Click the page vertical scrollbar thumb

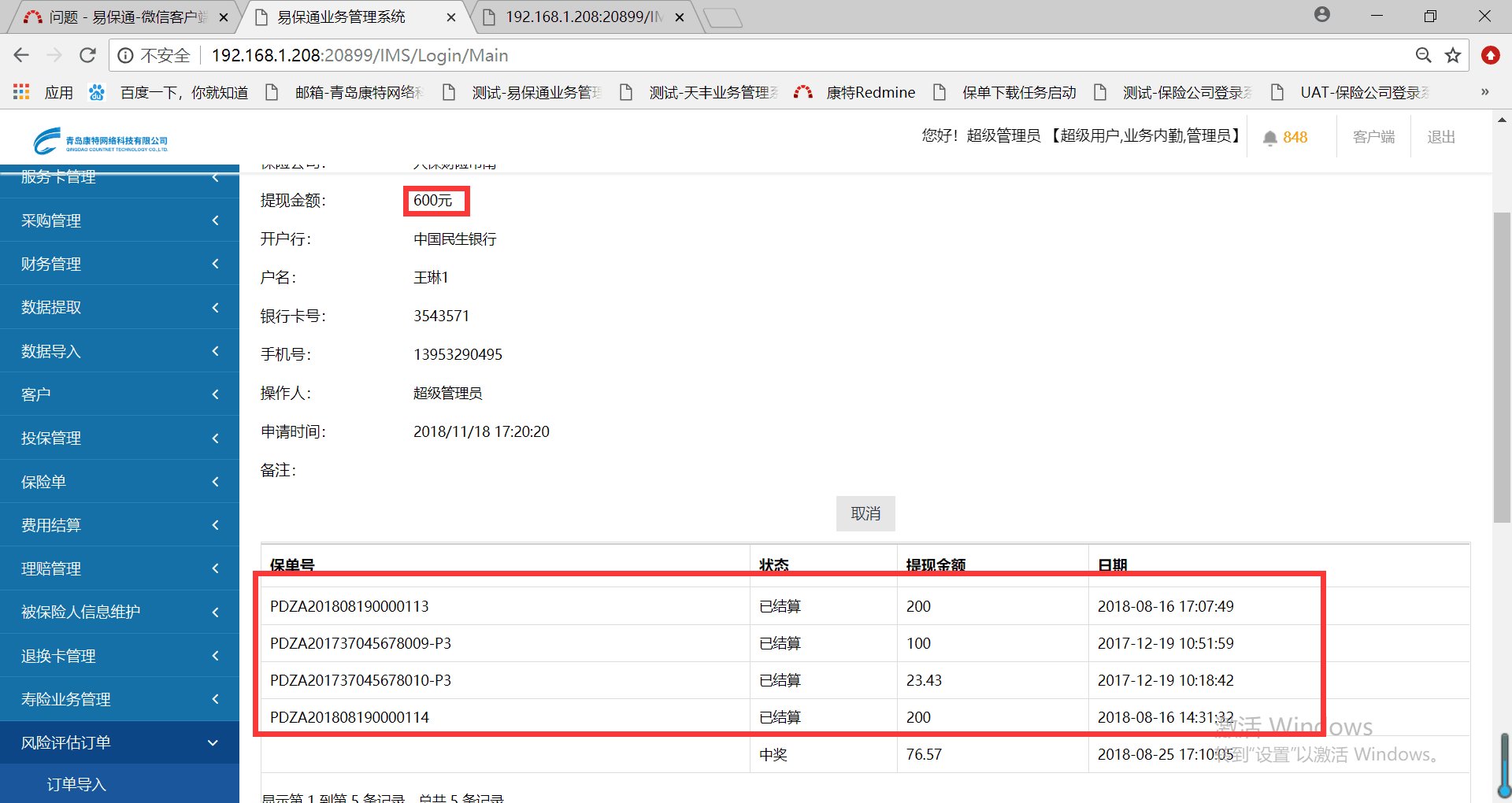[x=1502, y=367]
